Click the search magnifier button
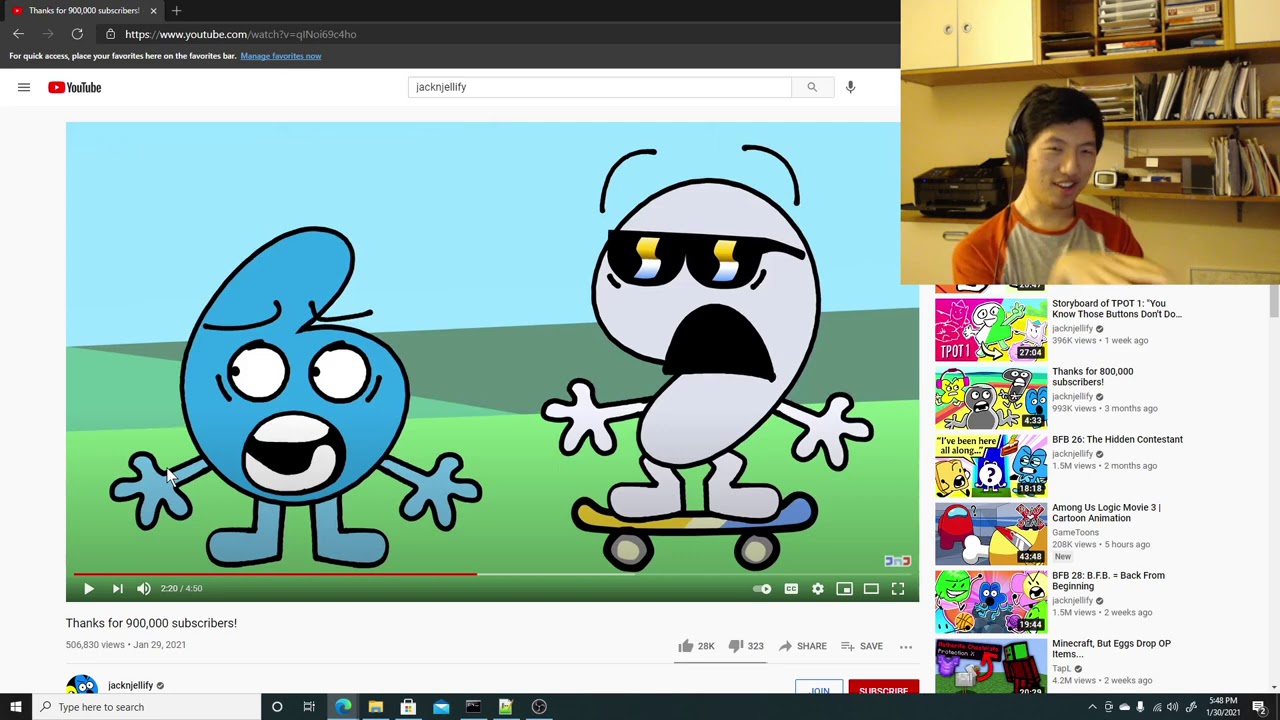 click(812, 87)
